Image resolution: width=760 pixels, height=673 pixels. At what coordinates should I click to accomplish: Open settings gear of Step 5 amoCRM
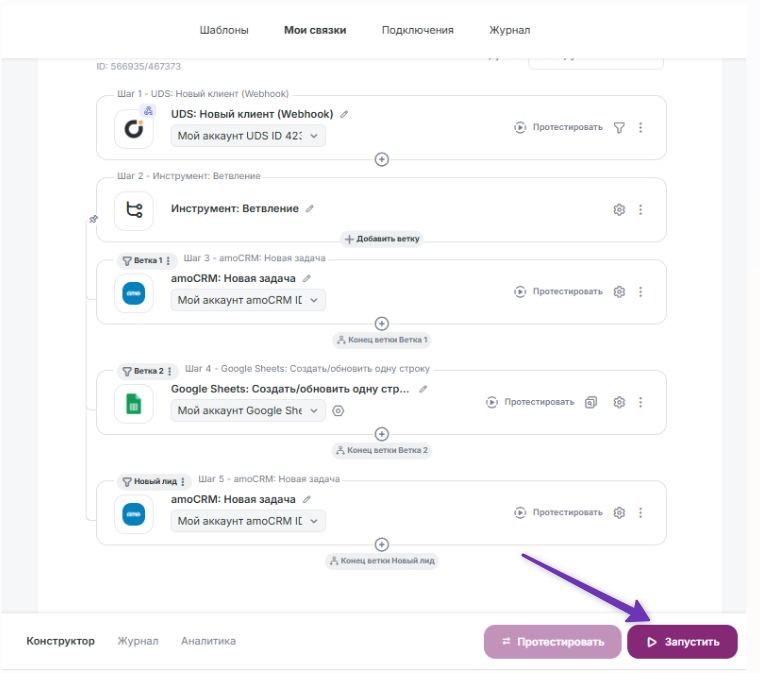pyautogui.click(x=619, y=513)
